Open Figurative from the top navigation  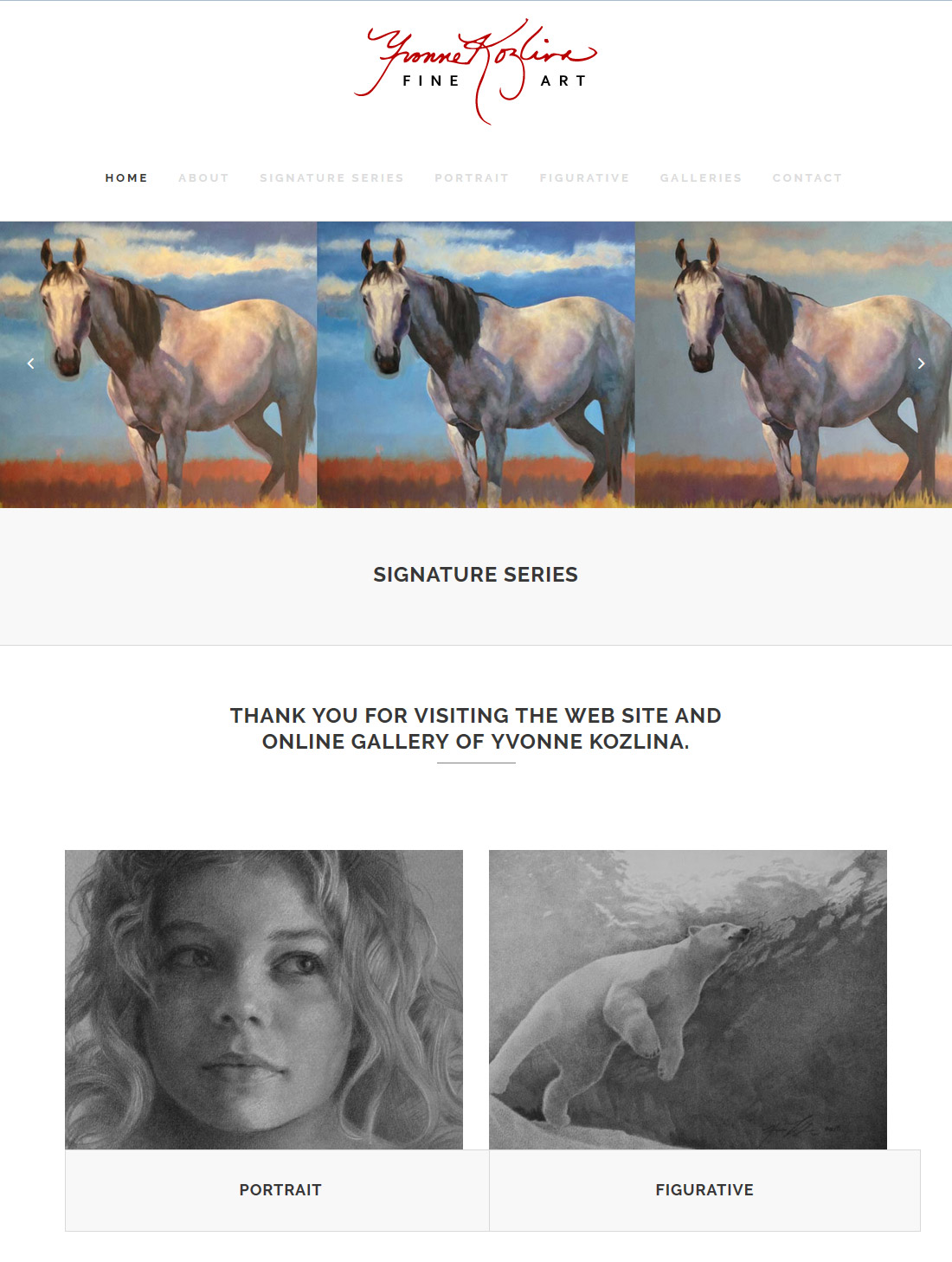click(584, 177)
